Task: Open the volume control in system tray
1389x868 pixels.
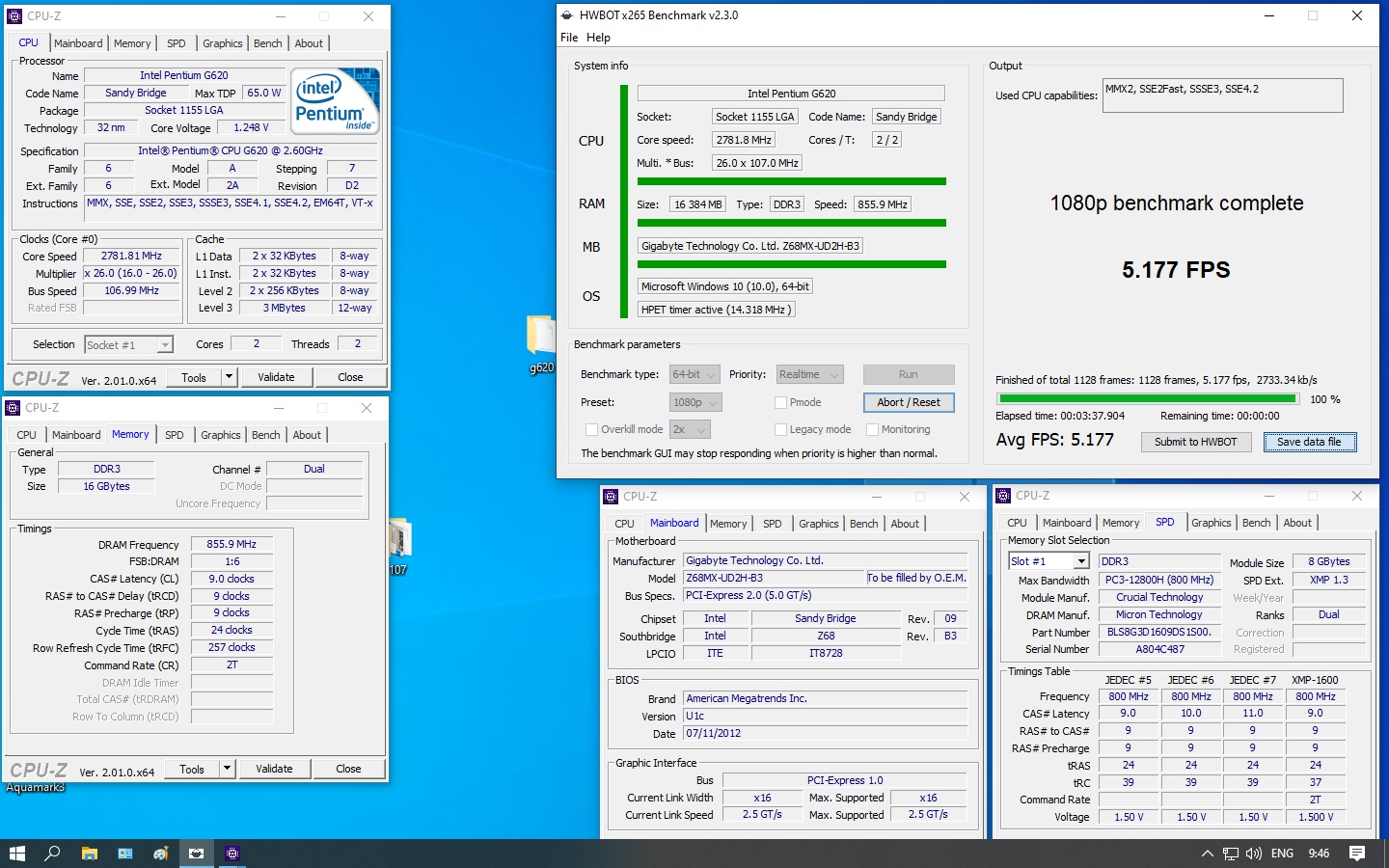Action: point(1254,854)
